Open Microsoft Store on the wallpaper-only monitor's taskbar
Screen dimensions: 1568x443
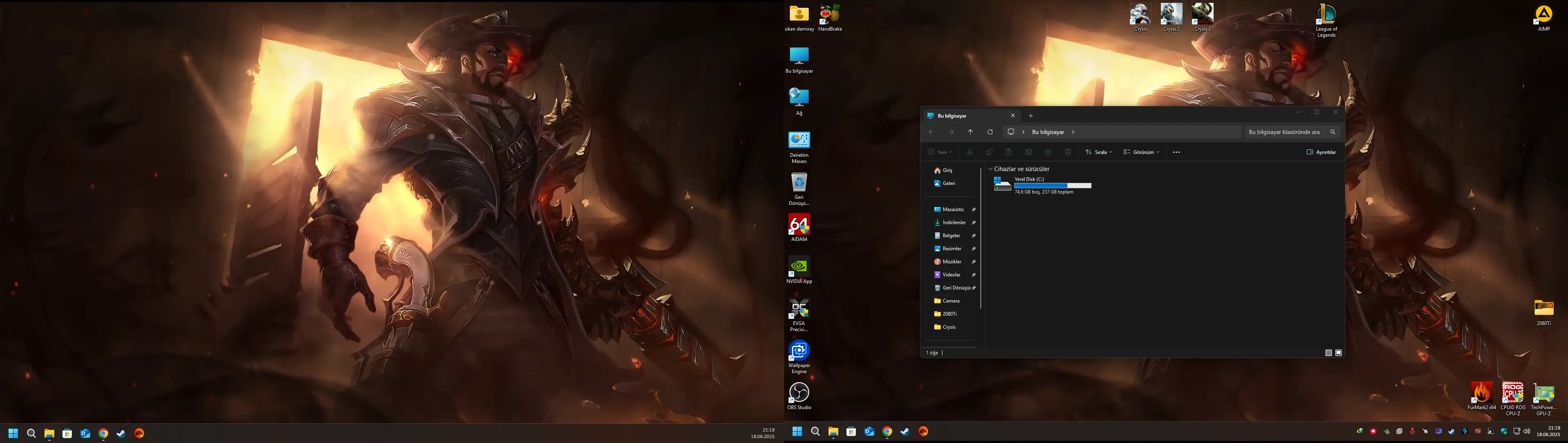pyautogui.click(x=67, y=433)
